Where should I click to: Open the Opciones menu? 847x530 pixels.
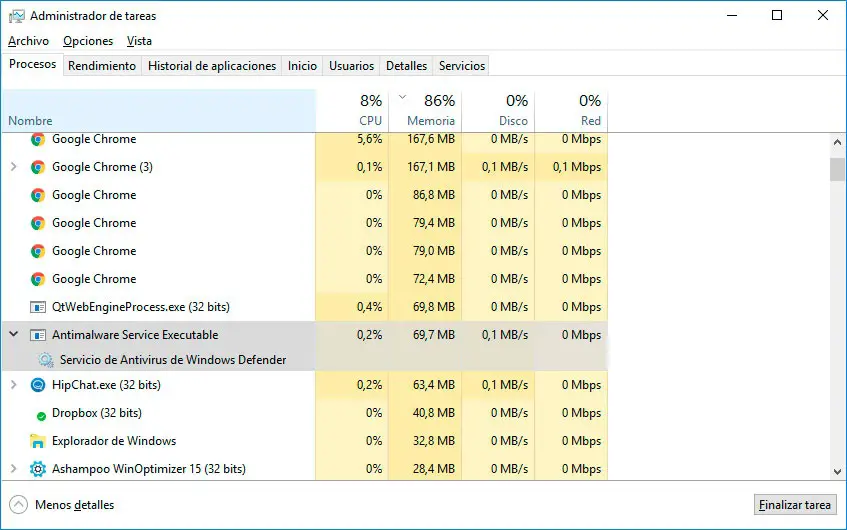(88, 41)
